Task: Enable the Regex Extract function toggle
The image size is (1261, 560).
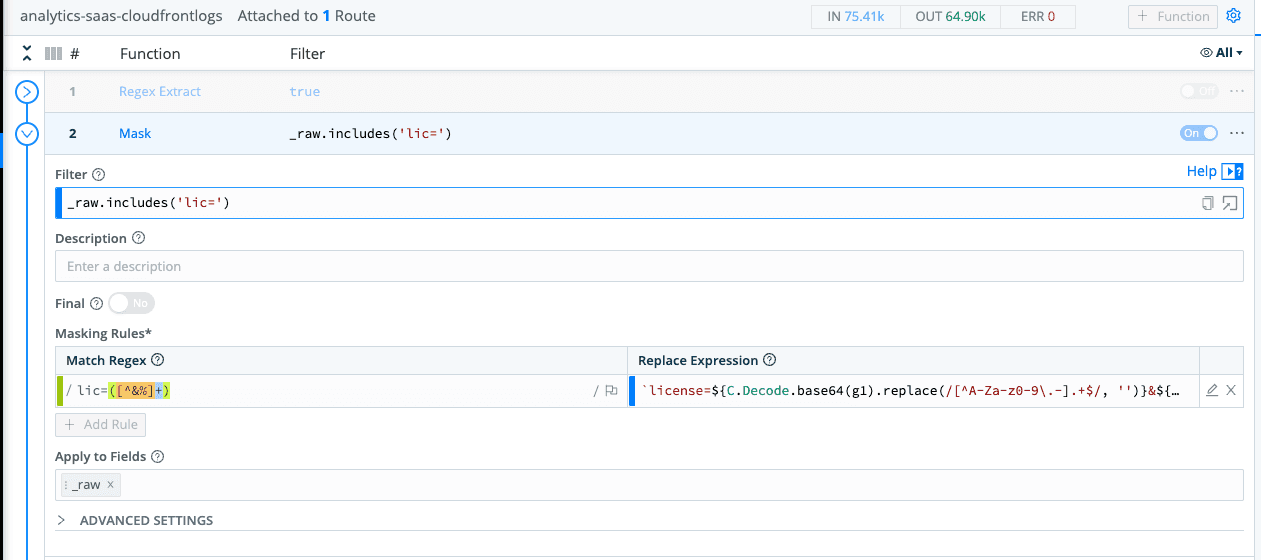Action: click(1199, 91)
